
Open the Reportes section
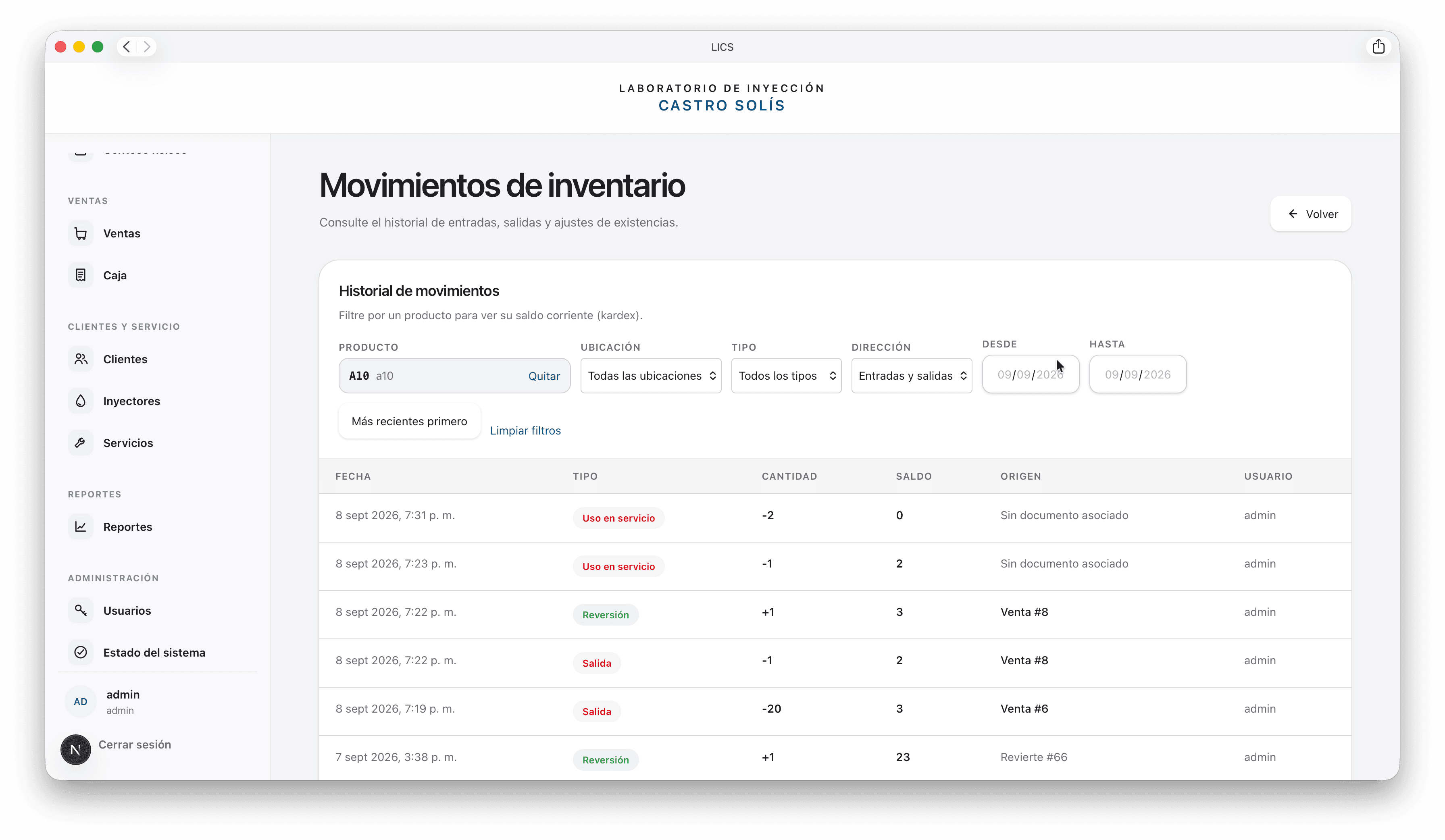click(127, 526)
